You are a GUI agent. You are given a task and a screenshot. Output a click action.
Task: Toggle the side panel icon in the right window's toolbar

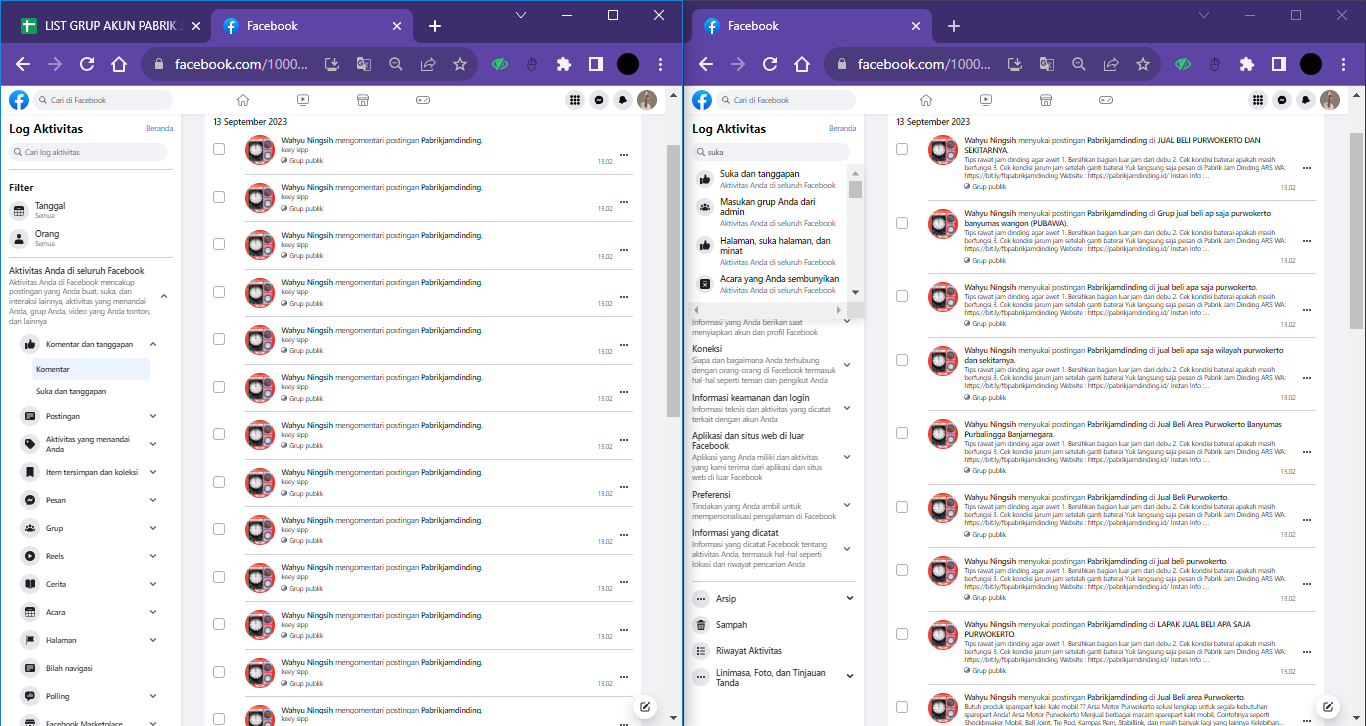(x=1278, y=64)
